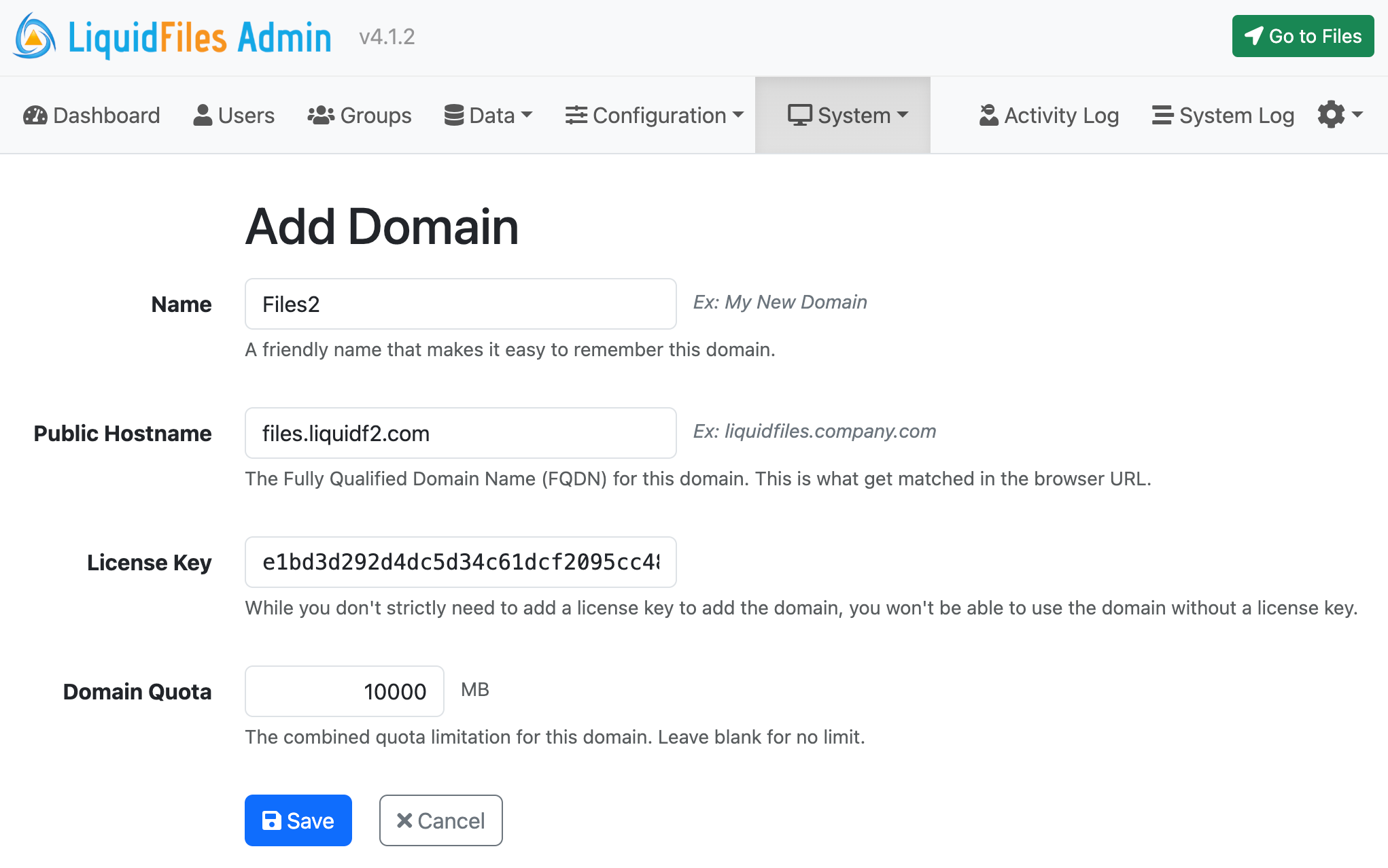Click the Data database icon

pos(453,115)
